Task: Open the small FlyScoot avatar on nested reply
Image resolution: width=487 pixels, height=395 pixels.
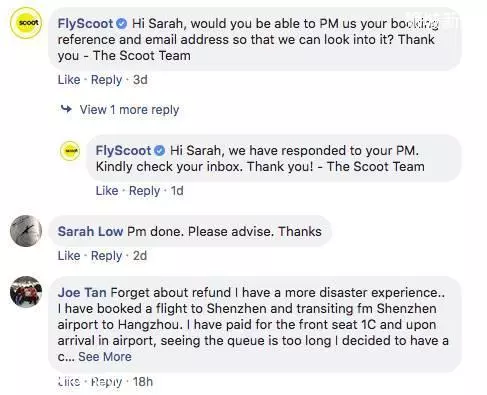Action: click(70, 151)
